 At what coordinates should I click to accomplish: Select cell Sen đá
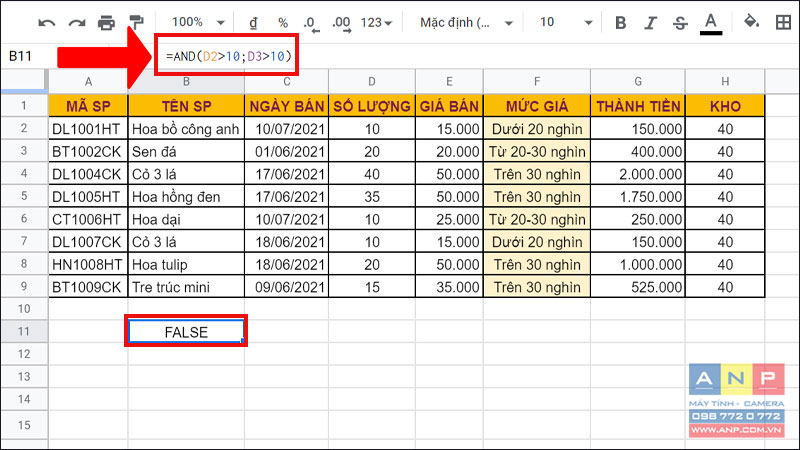tap(186, 152)
